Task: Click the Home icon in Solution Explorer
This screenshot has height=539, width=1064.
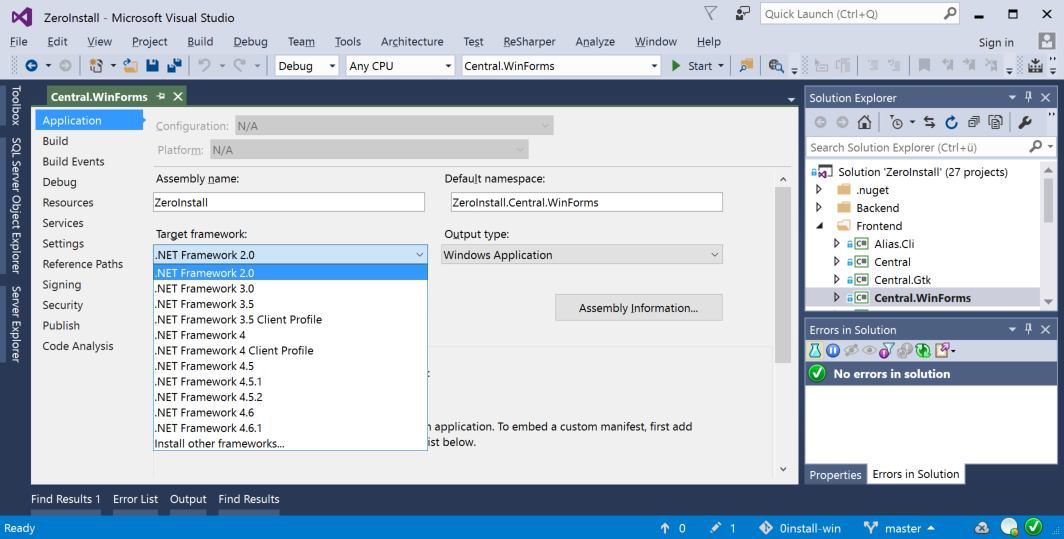Action: [x=864, y=122]
